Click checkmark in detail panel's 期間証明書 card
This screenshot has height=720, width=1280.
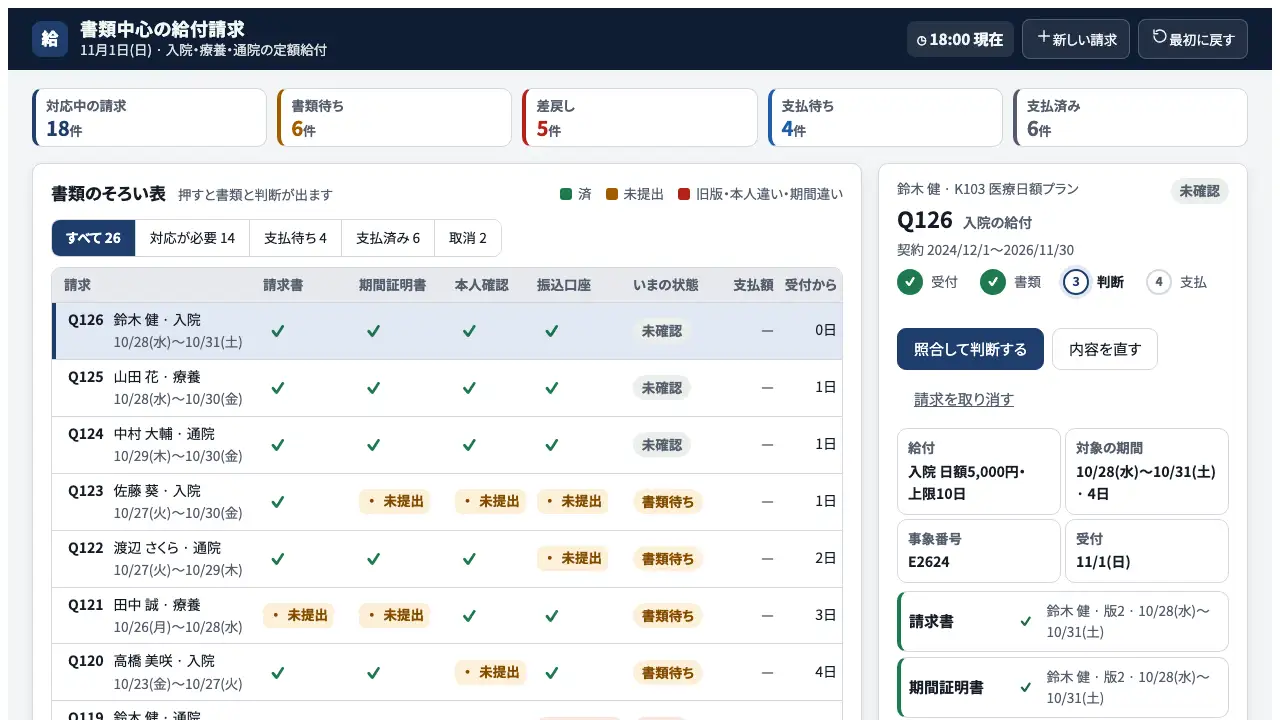[1026, 687]
